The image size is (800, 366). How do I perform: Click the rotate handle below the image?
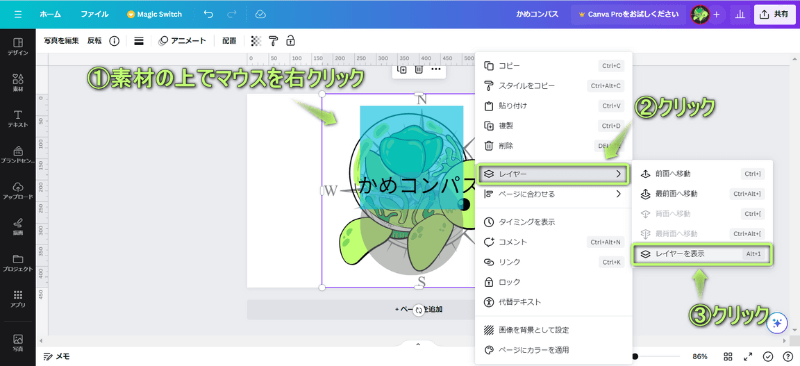point(419,310)
